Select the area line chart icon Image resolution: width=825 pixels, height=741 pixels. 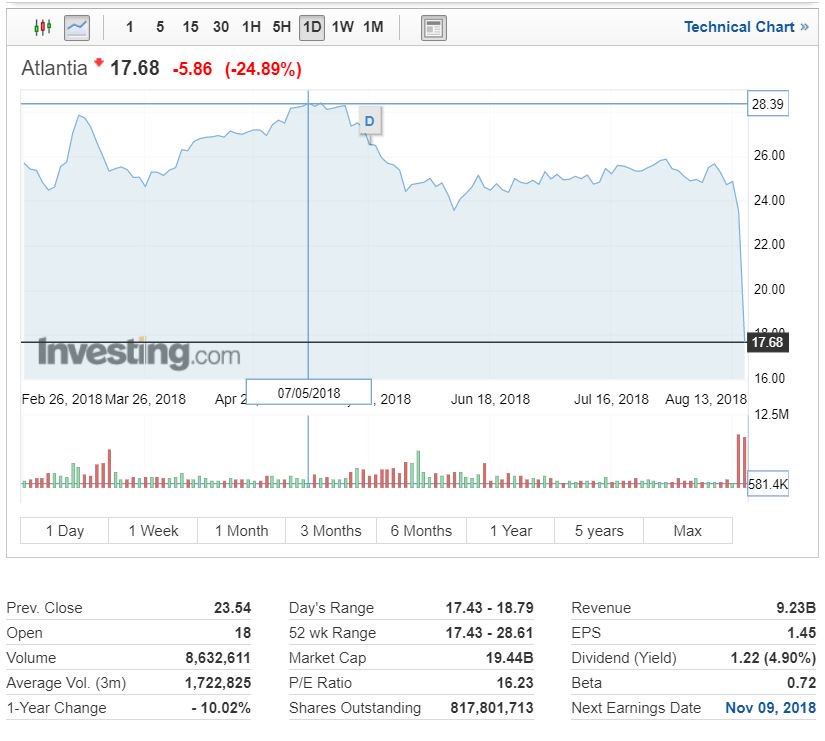pyautogui.click(x=77, y=27)
